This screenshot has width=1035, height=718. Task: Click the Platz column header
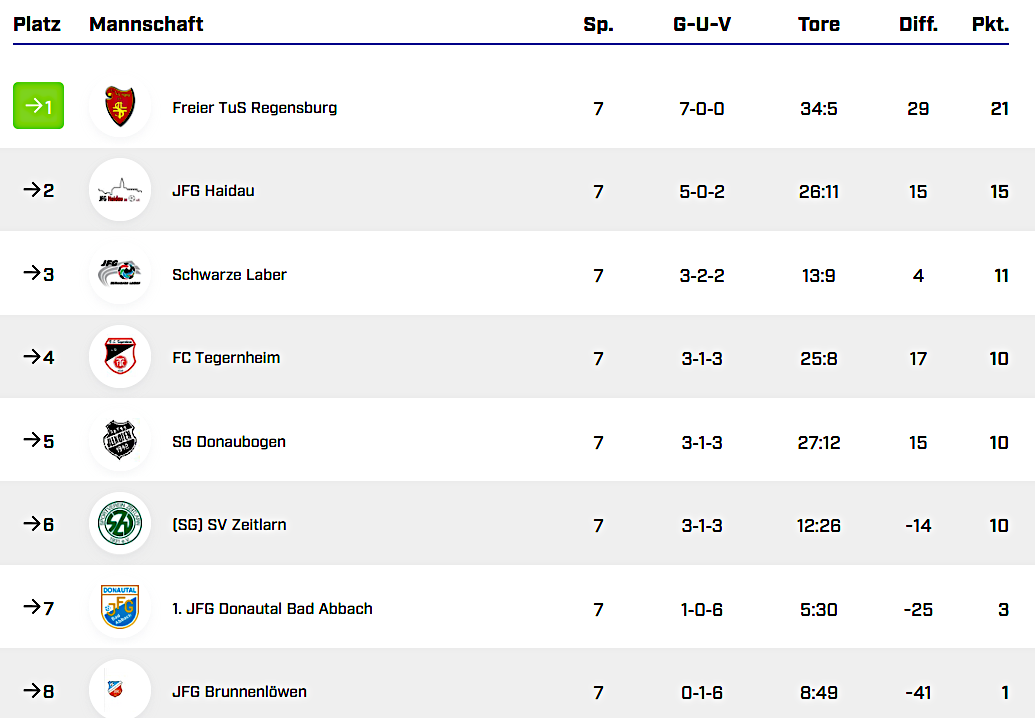pos(37,25)
